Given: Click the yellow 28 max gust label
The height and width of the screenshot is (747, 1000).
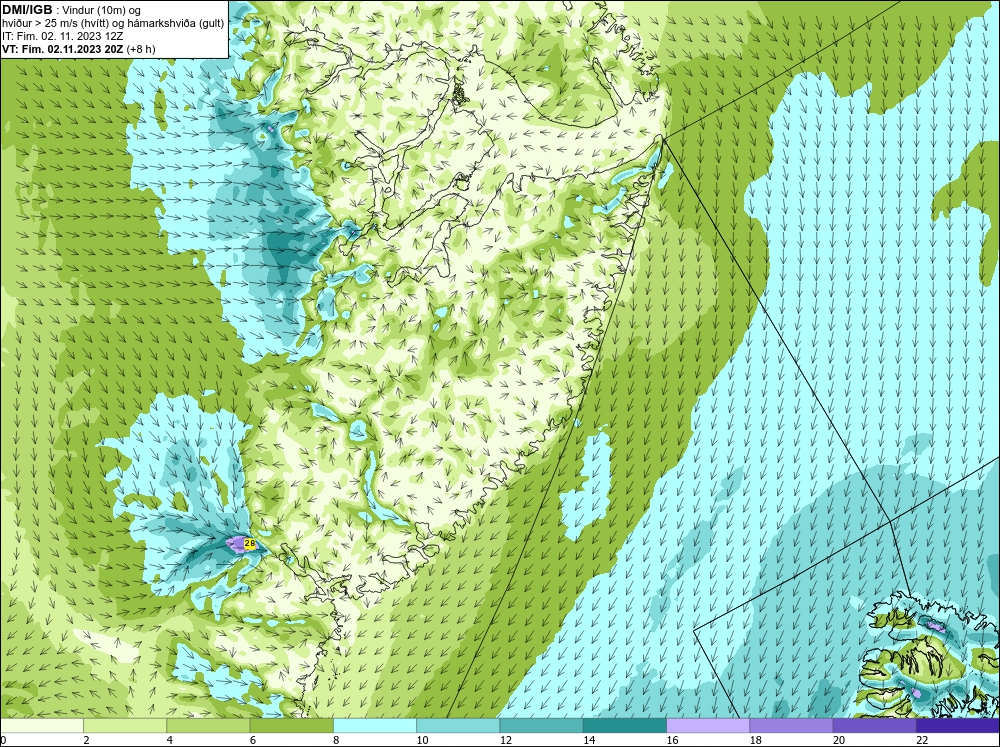Looking at the screenshot, I should (250, 544).
